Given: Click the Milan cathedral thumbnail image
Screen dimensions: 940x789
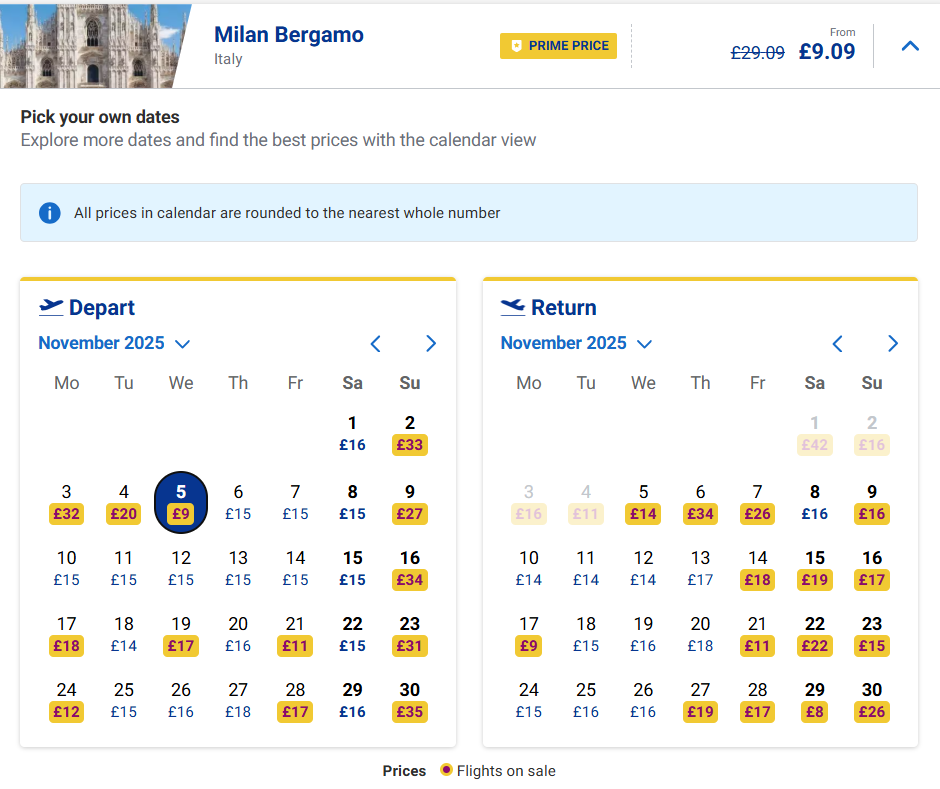Looking at the screenshot, I should (90, 46).
